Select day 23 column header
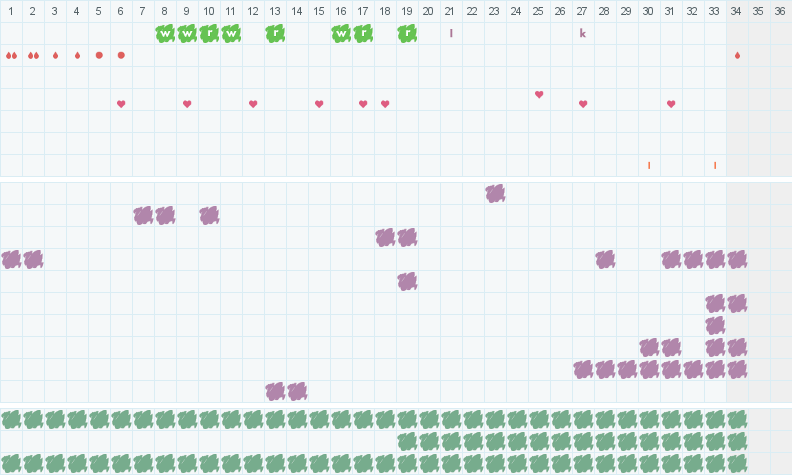 point(495,11)
